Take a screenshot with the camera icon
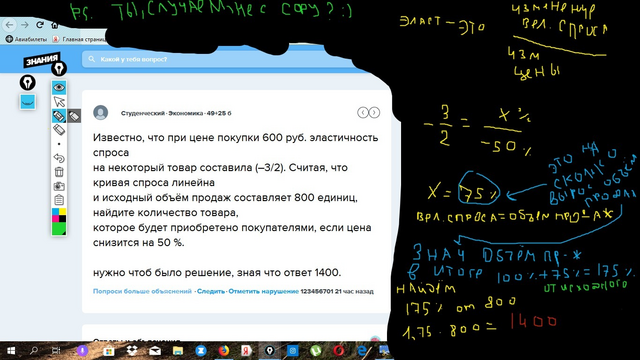Image resolution: width=640 pixels, height=360 pixels. [59, 186]
